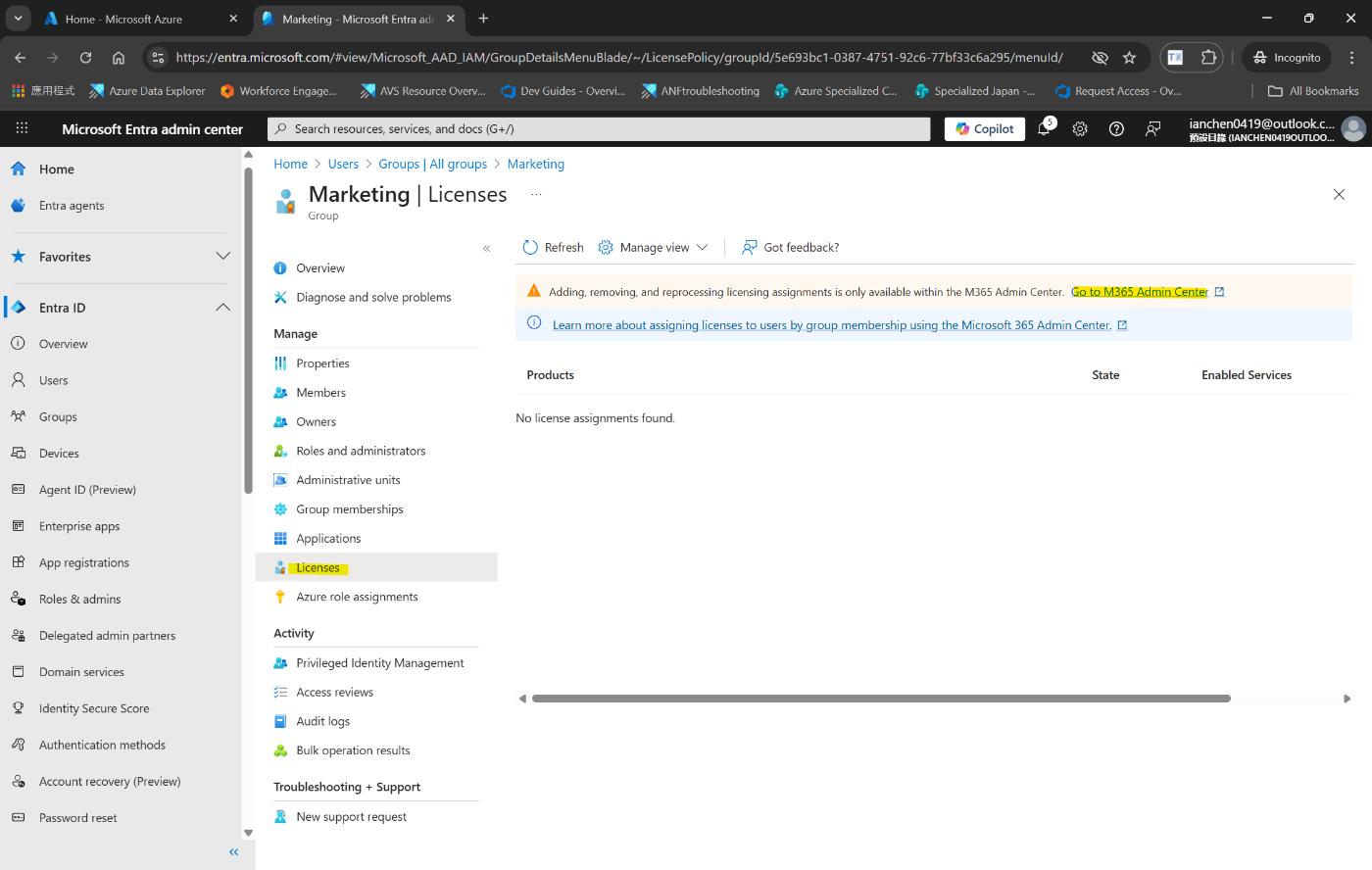1372x870 pixels.
Task: Collapse the left navigation sidebar
Action: [x=233, y=852]
